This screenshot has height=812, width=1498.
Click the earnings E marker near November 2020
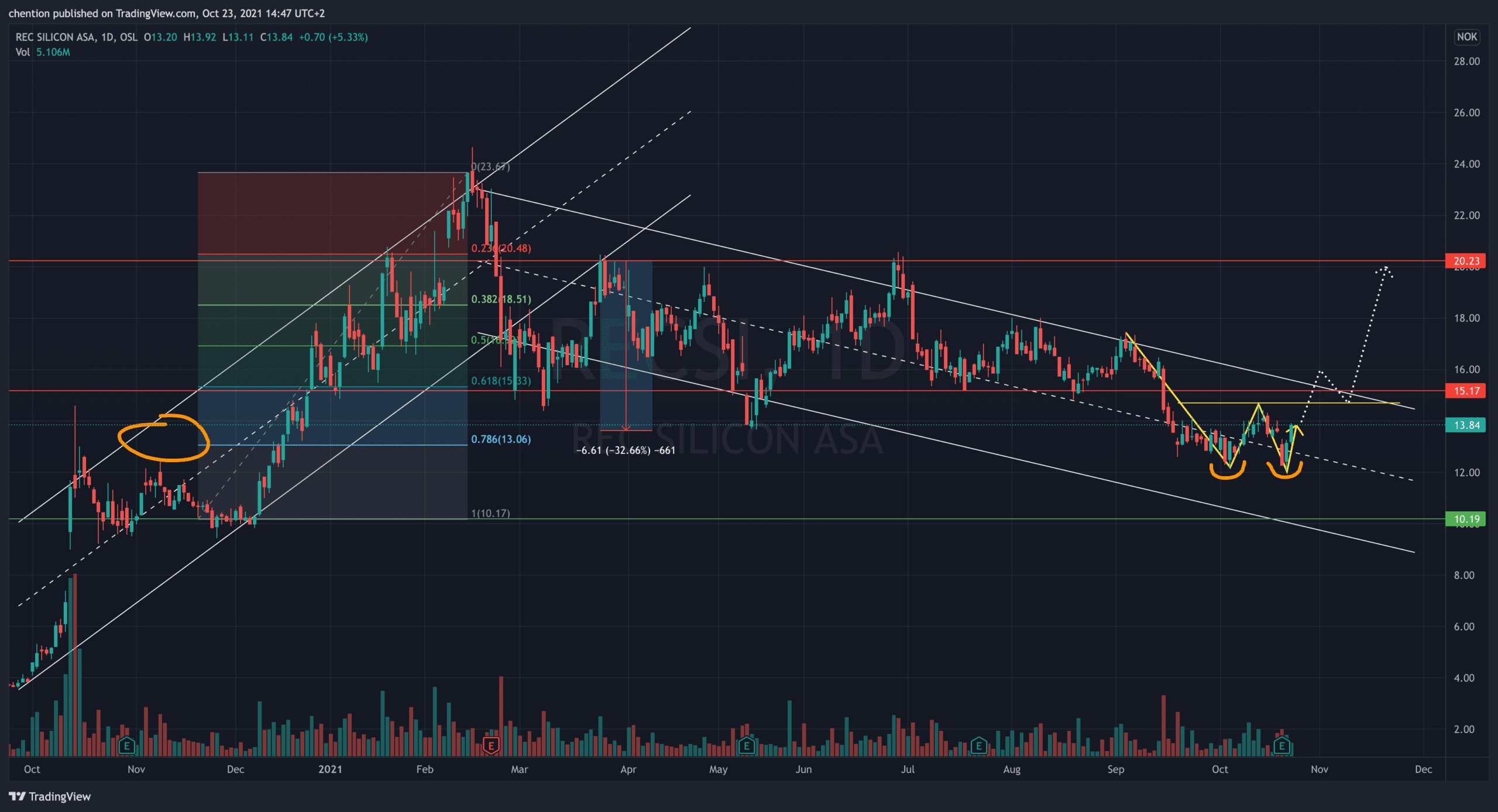[126, 746]
